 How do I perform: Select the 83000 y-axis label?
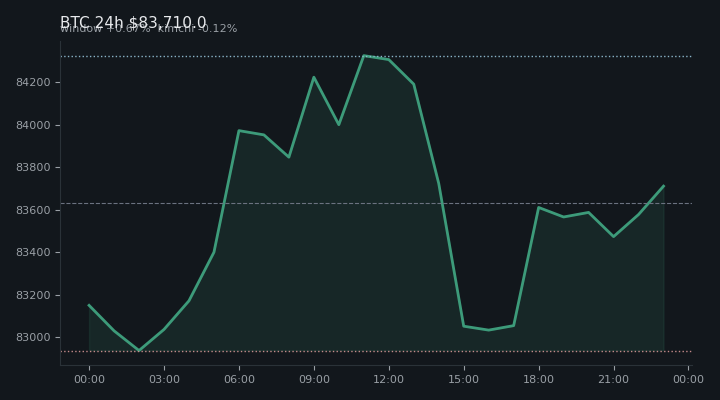33,338
